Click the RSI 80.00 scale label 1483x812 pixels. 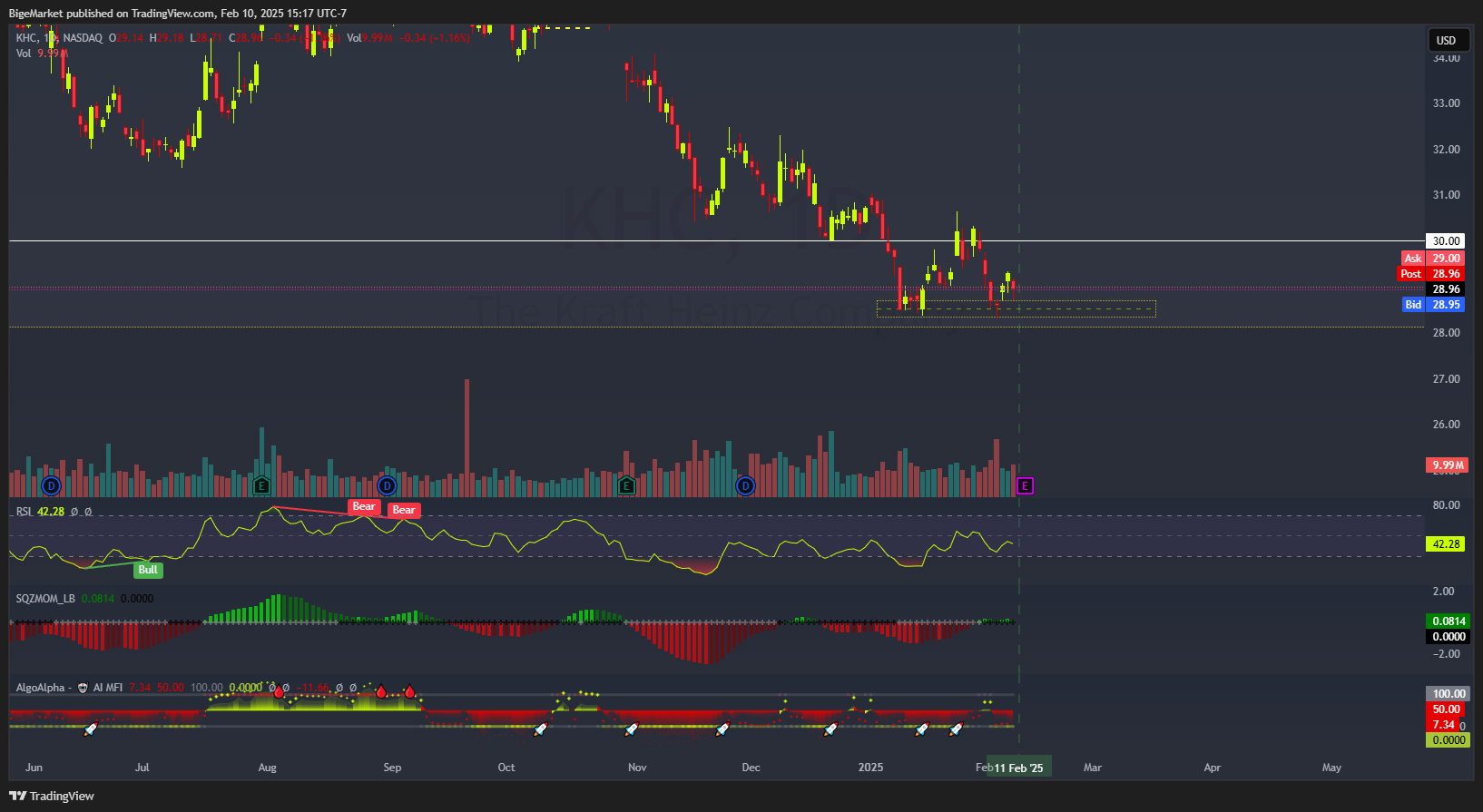(1446, 505)
